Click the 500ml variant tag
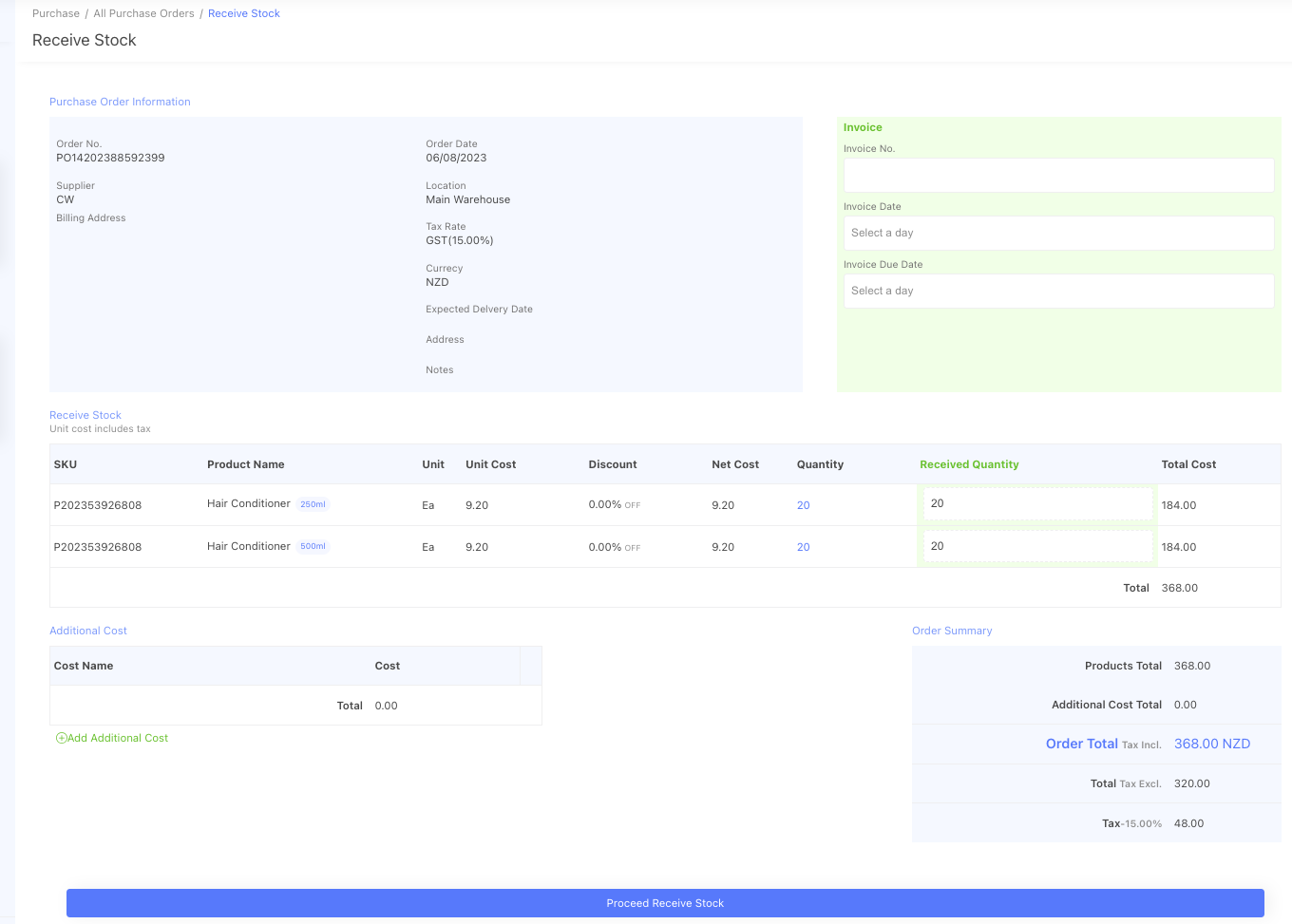 [313, 546]
